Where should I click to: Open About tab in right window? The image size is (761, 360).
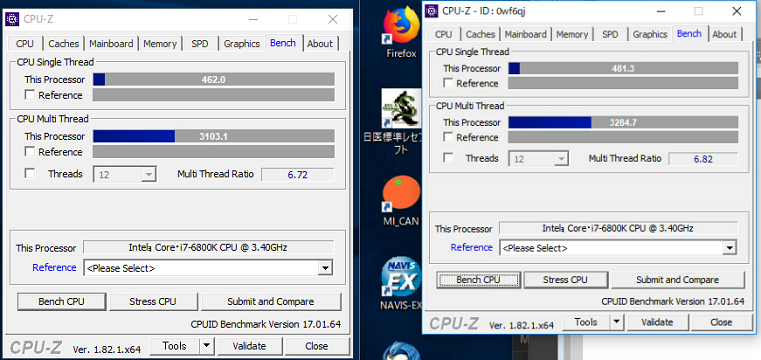pyautogui.click(x=724, y=34)
